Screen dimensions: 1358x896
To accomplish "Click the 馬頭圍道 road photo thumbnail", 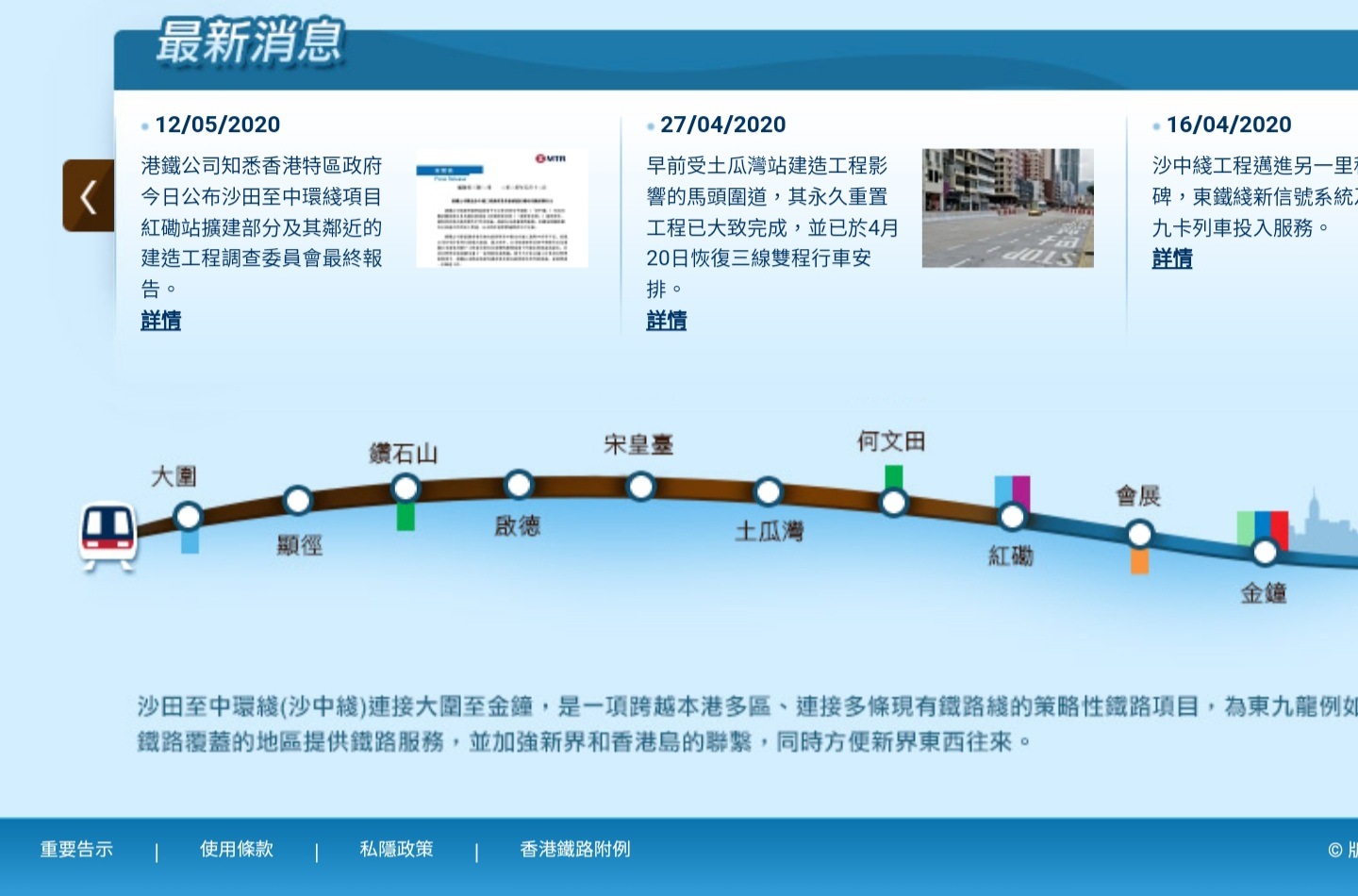I will pos(1008,207).
